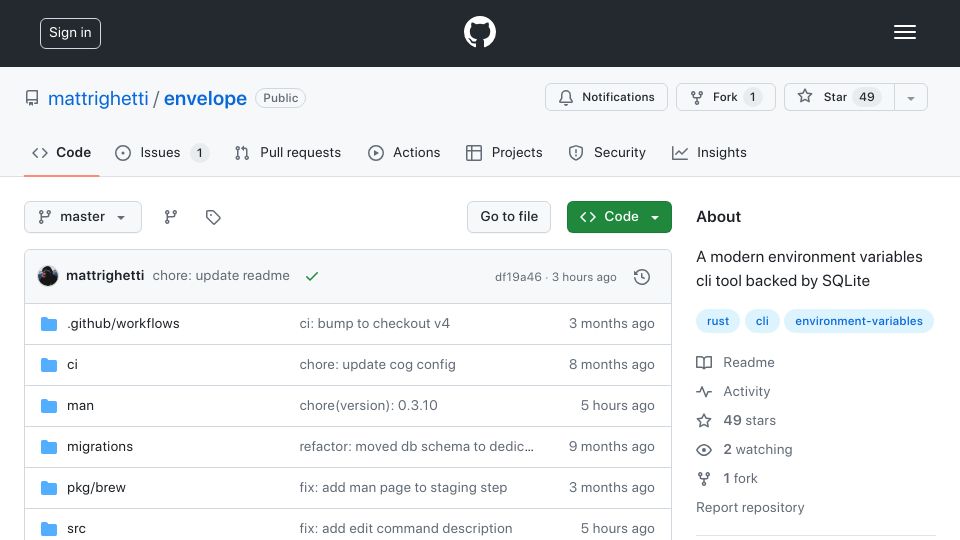Open the 'chore: update readme' commit message

[x=221, y=276]
